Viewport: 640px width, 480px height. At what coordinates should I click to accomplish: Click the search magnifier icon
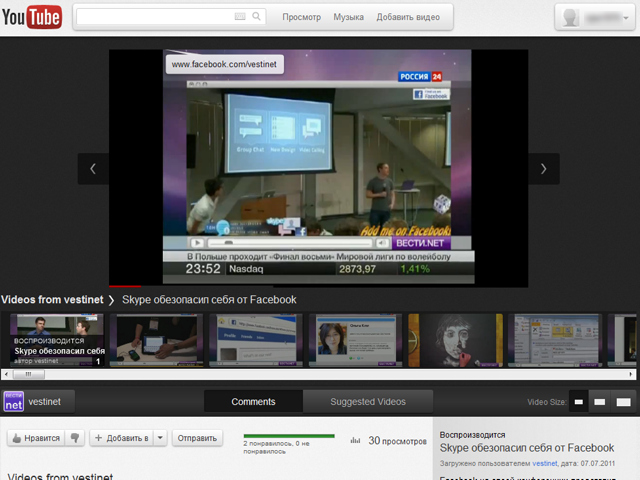point(257,17)
